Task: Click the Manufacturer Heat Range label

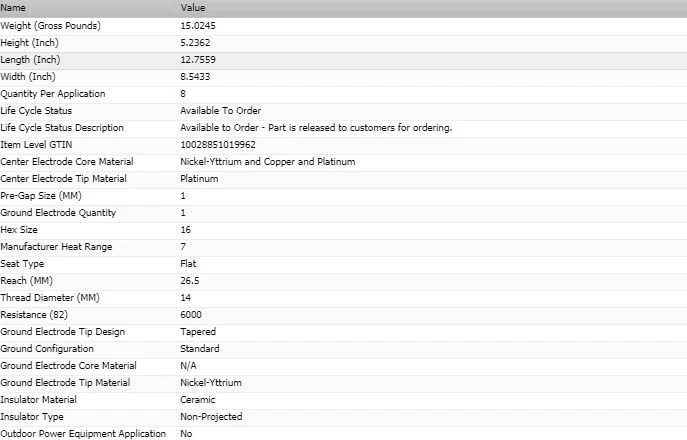Action: (57, 247)
